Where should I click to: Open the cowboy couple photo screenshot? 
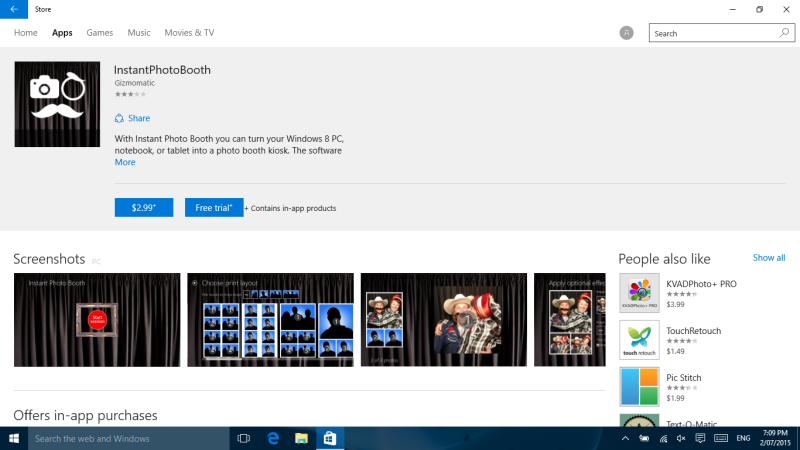pyautogui.click(x=444, y=320)
